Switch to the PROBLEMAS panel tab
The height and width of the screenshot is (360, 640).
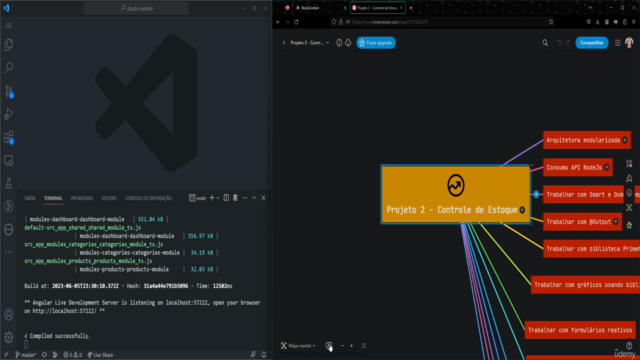pyautogui.click(x=82, y=198)
